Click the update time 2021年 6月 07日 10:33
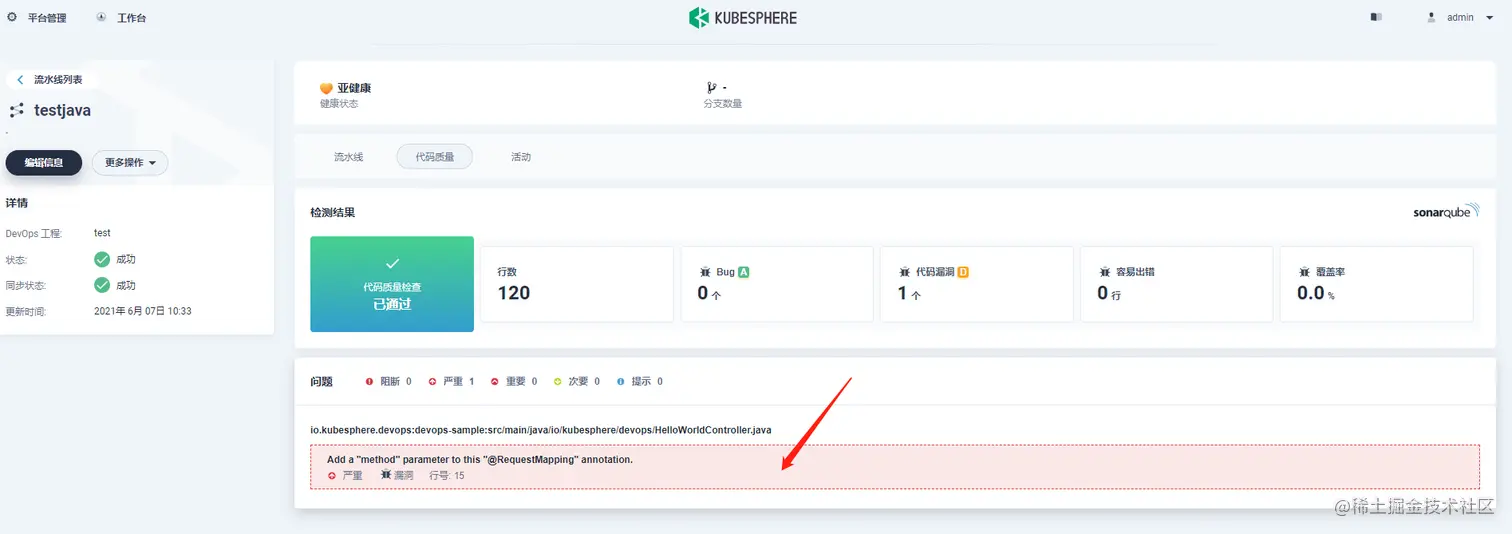 pos(143,311)
